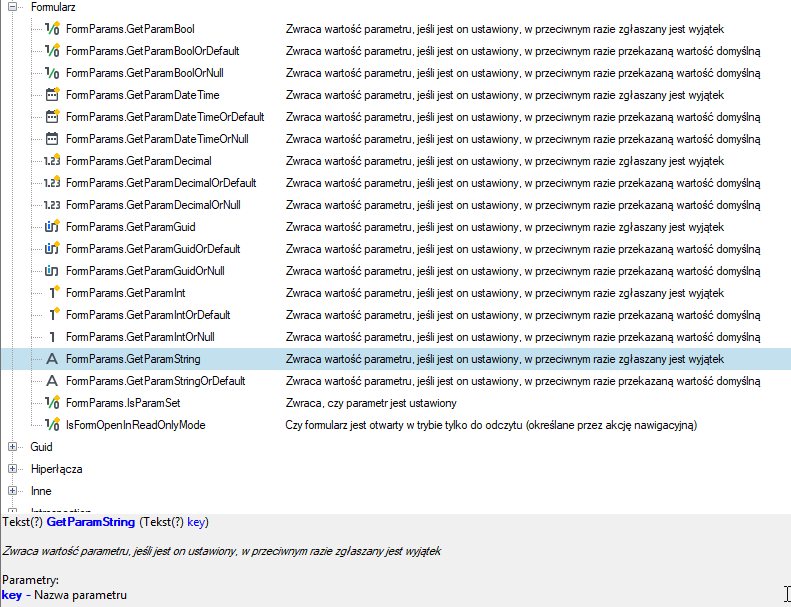This screenshot has height=607, width=791.
Task: Click the 'Parametry:' heading in details panel
Action: [31, 580]
